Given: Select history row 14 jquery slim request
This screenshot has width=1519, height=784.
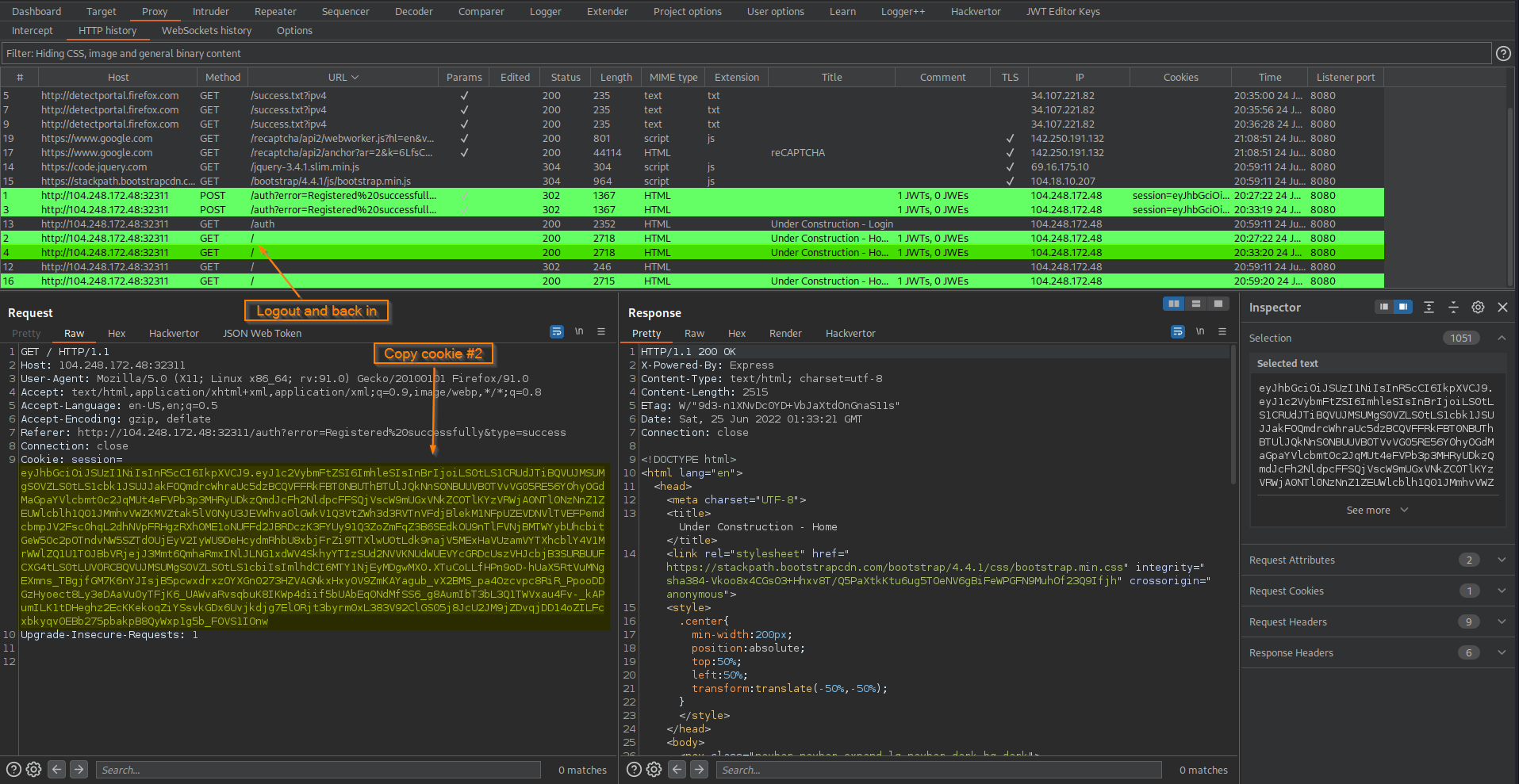Looking at the screenshot, I should pos(692,166).
